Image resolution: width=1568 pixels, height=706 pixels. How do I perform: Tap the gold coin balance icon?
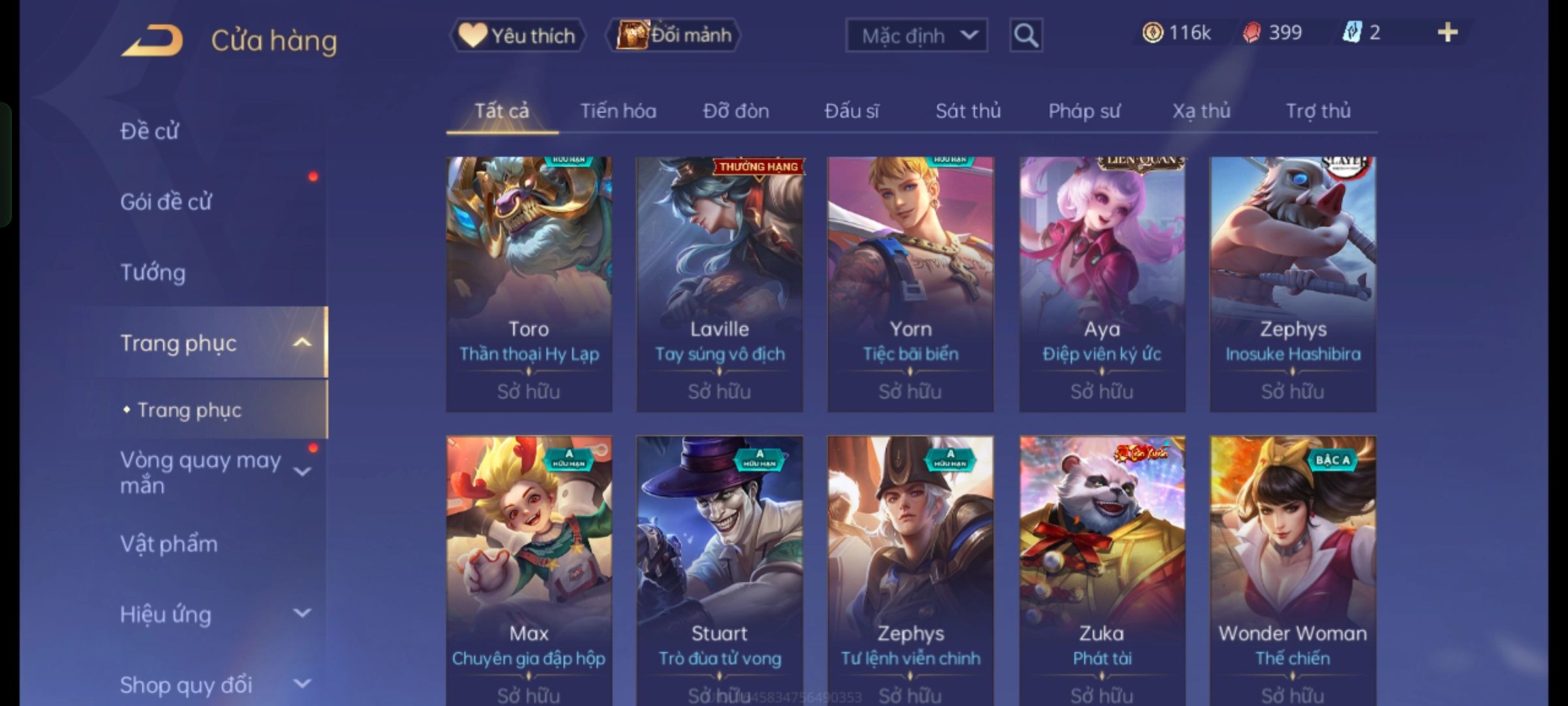(x=1152, y=33)
